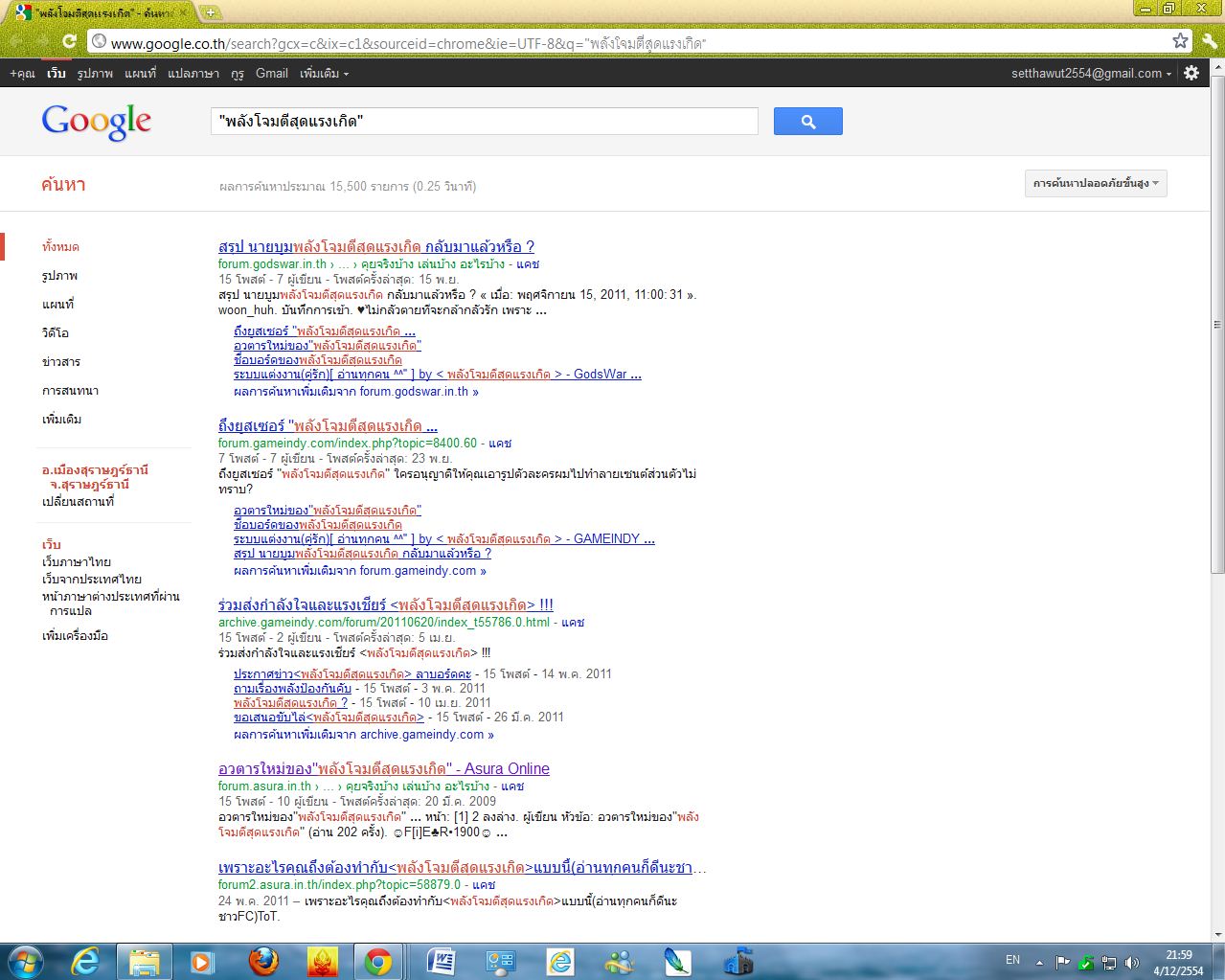Viewport: 1225px width, 980px height.
Task: Open the account dropdown setthawut2554@gmail.com
Action: click(1091, 73)
